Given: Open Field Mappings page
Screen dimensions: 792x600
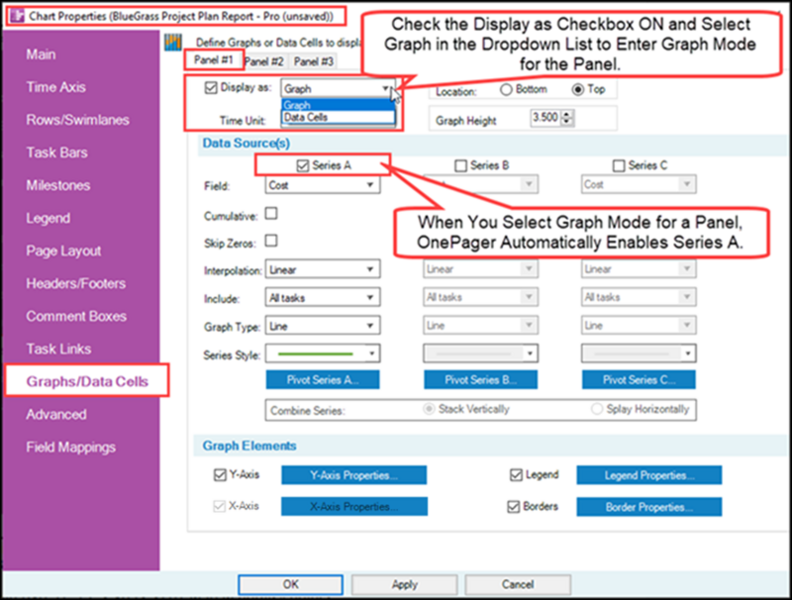Looking at the screenshot, I should tap(71, 447).
